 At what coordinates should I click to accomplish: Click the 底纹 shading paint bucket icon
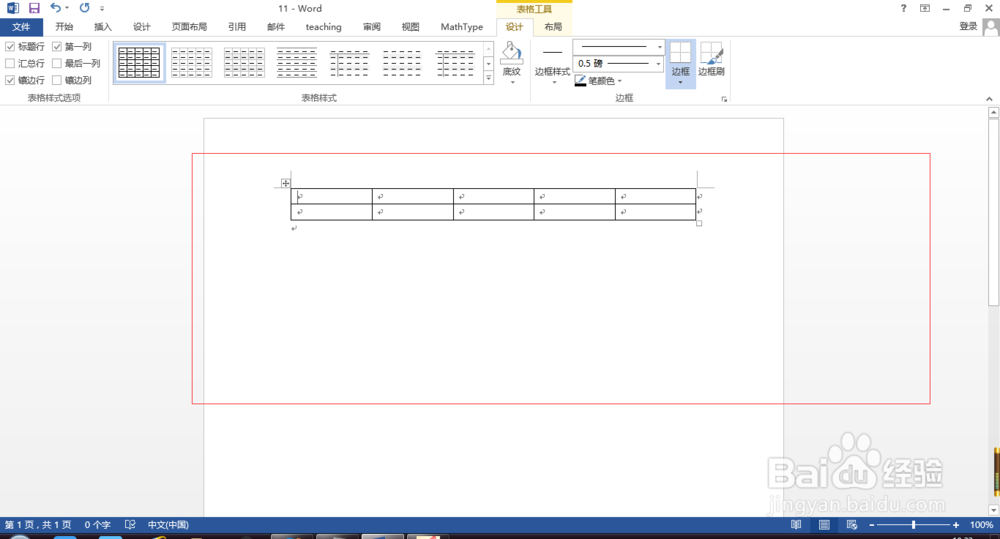coord(511,54)
